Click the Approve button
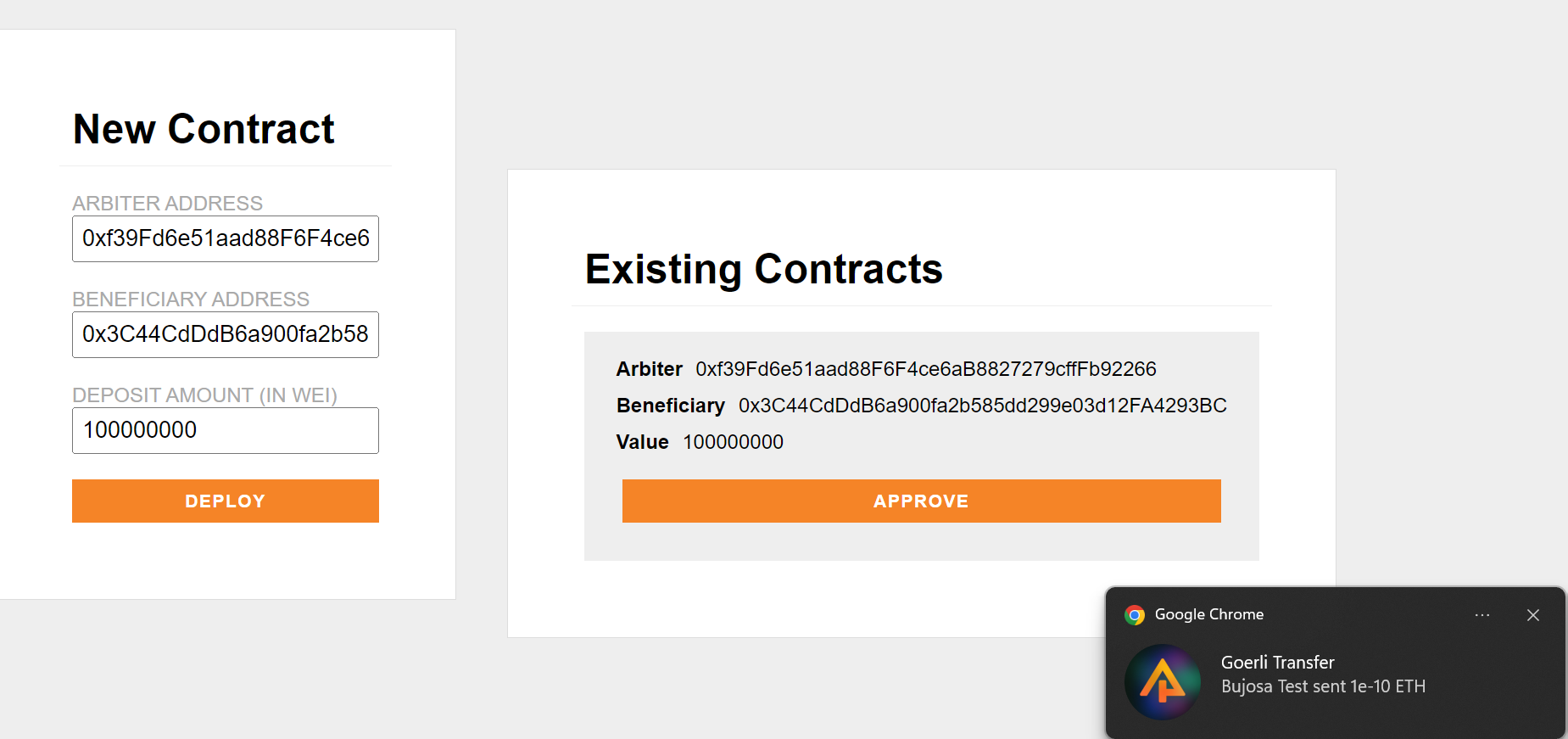1568x739 pixels. 921,501
